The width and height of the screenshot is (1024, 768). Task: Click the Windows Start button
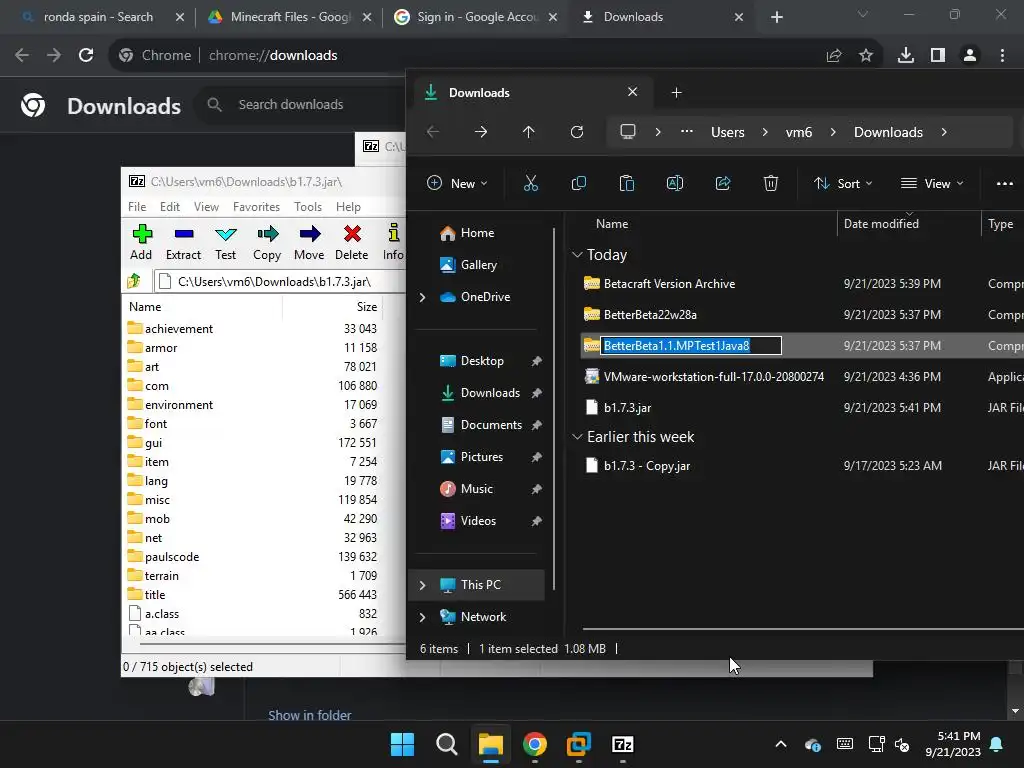tap(402, 744)
